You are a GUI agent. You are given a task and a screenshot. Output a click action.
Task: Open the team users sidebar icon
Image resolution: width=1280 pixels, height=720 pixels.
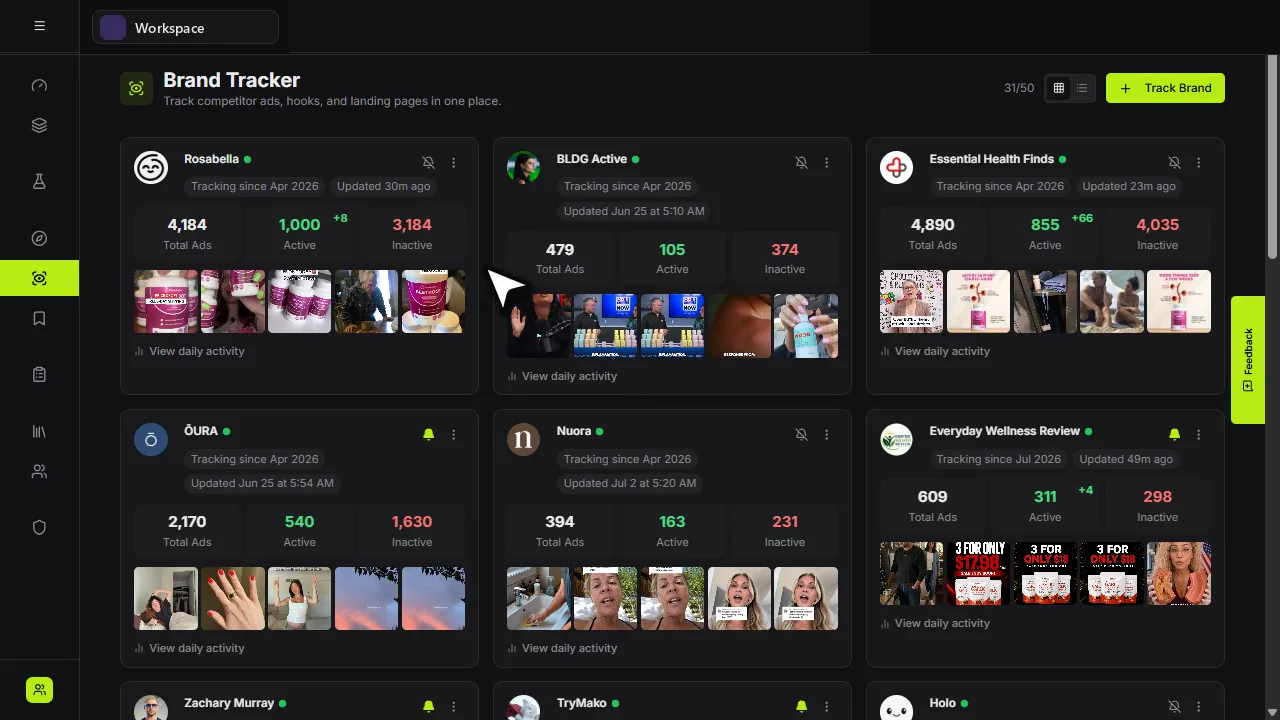coord(39,471)
